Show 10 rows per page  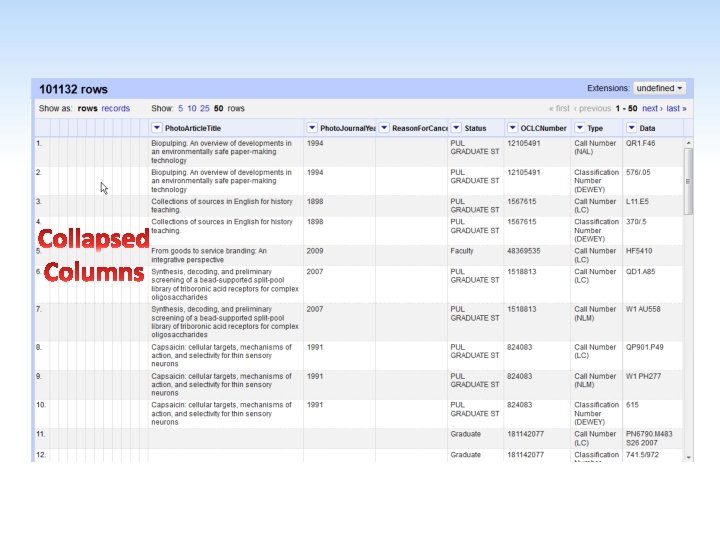click(191, 108)
